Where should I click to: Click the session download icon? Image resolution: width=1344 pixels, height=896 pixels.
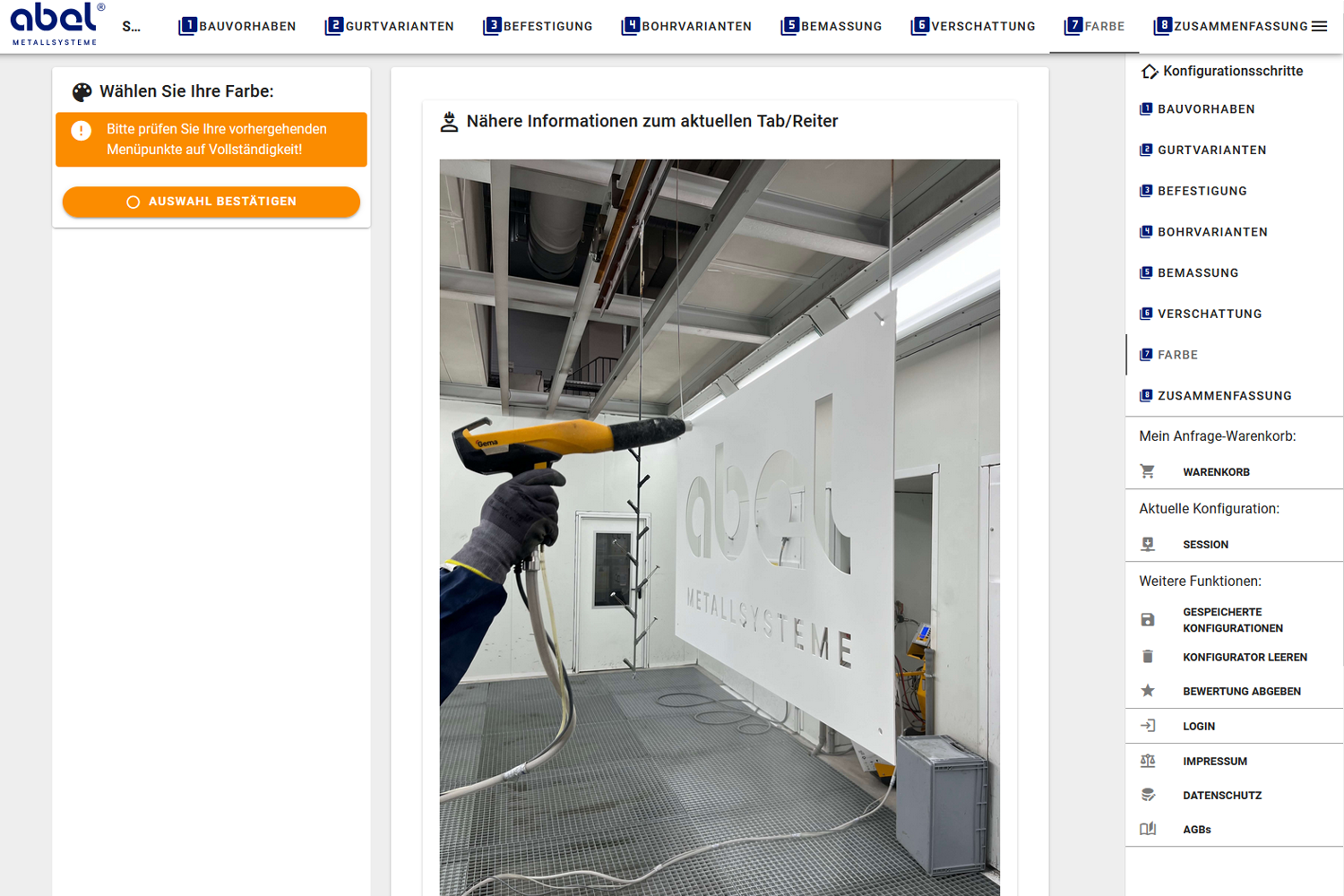(x=1148, y=544)
